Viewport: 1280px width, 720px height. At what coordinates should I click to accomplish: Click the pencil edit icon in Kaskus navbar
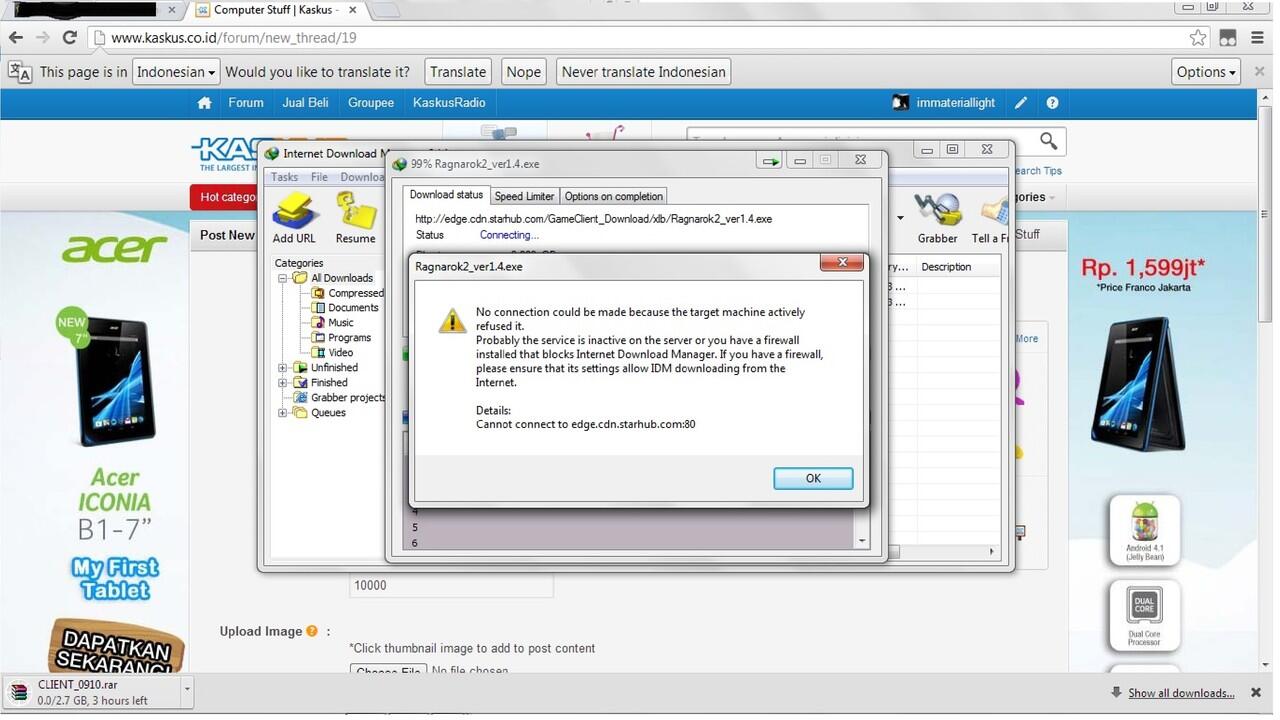(x=1021, y=103)
